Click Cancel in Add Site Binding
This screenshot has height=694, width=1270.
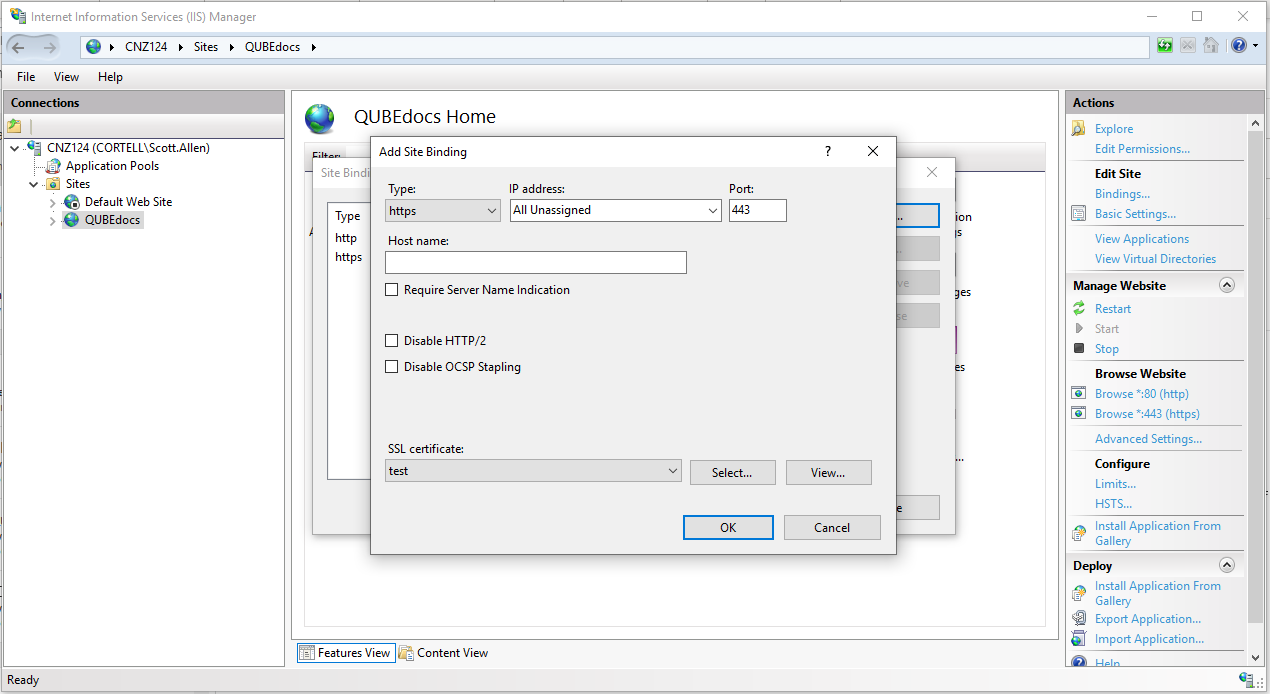[832, 527]
